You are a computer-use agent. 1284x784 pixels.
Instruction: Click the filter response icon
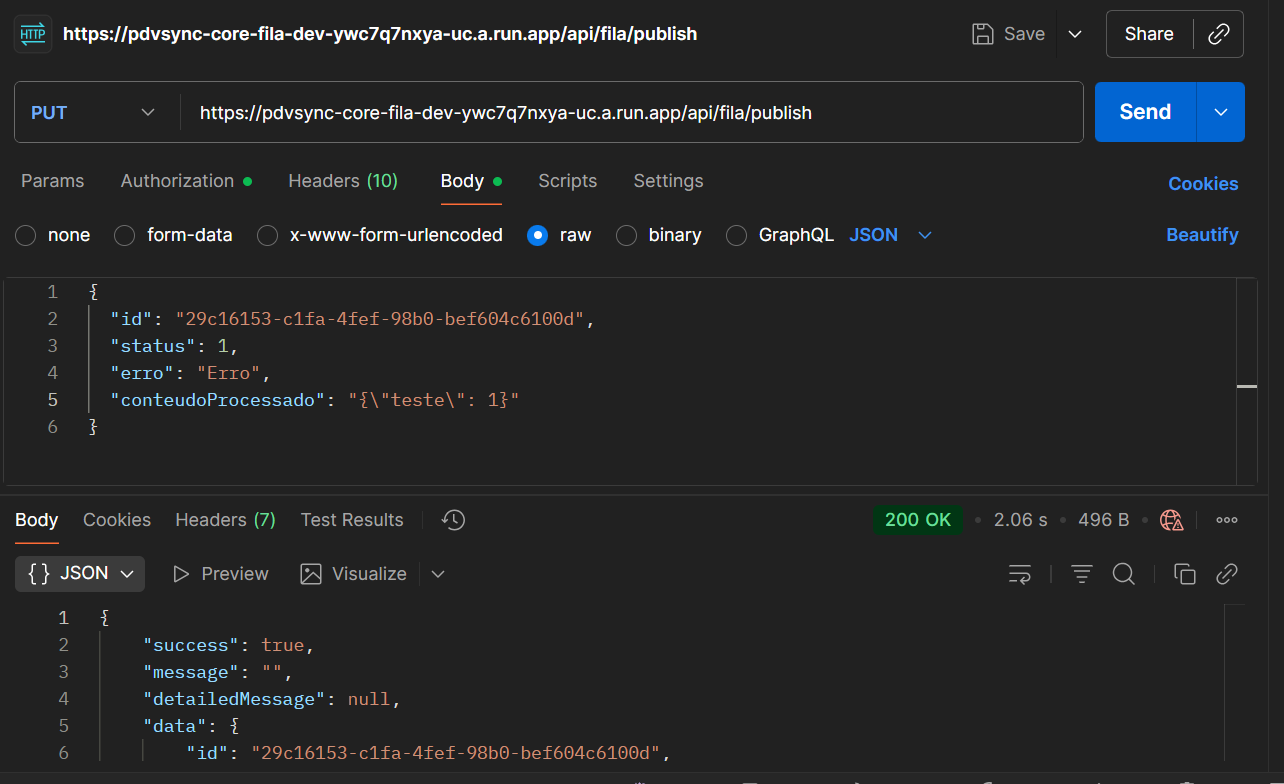click(x=1081, y=574)
